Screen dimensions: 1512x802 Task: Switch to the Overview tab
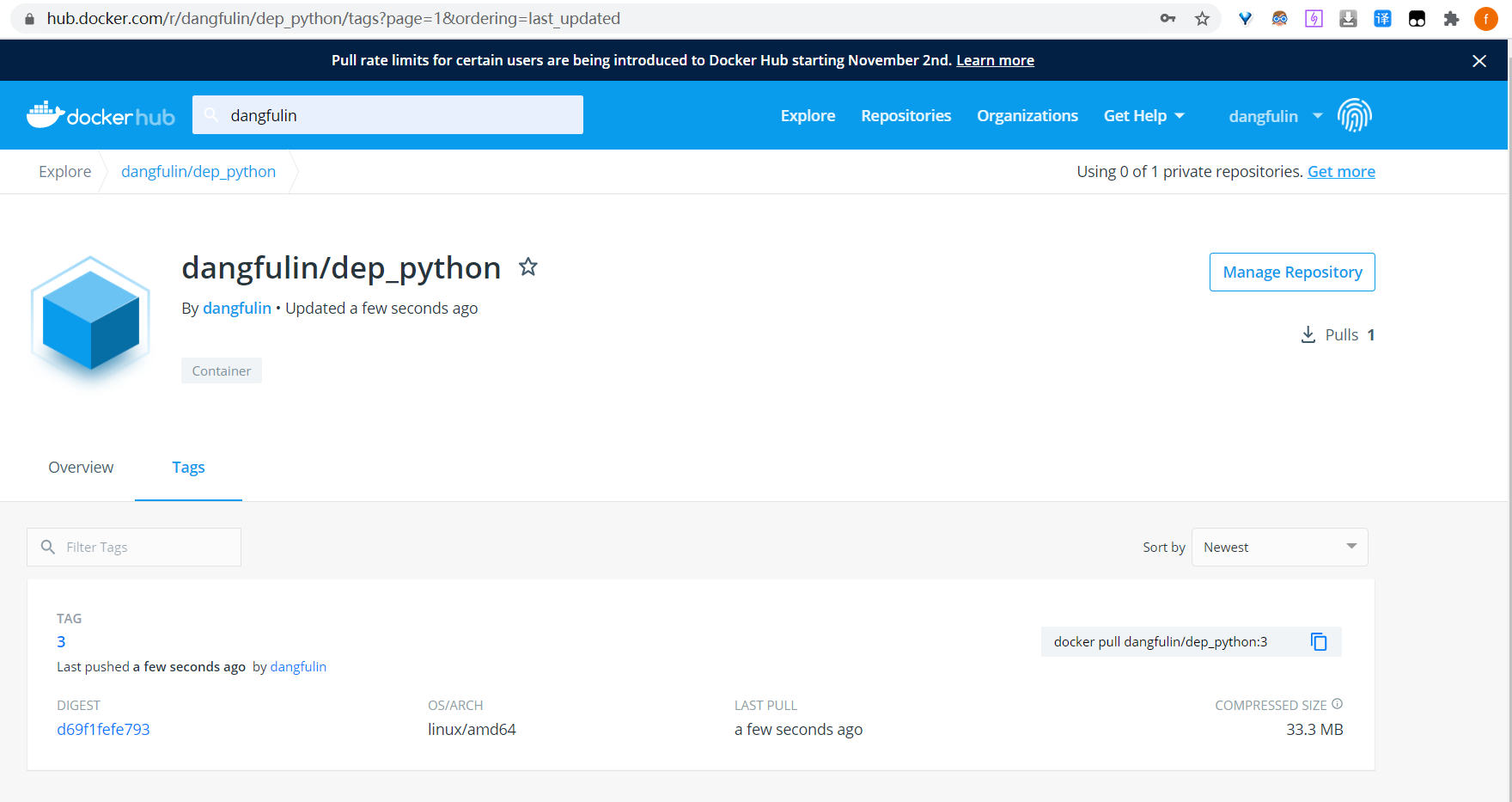[x=81, y=468]
